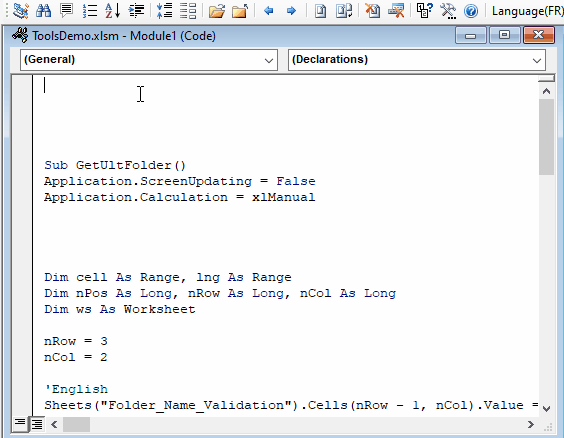
Task: Click the comment speech bubble icon
Action: click(67, 11)
